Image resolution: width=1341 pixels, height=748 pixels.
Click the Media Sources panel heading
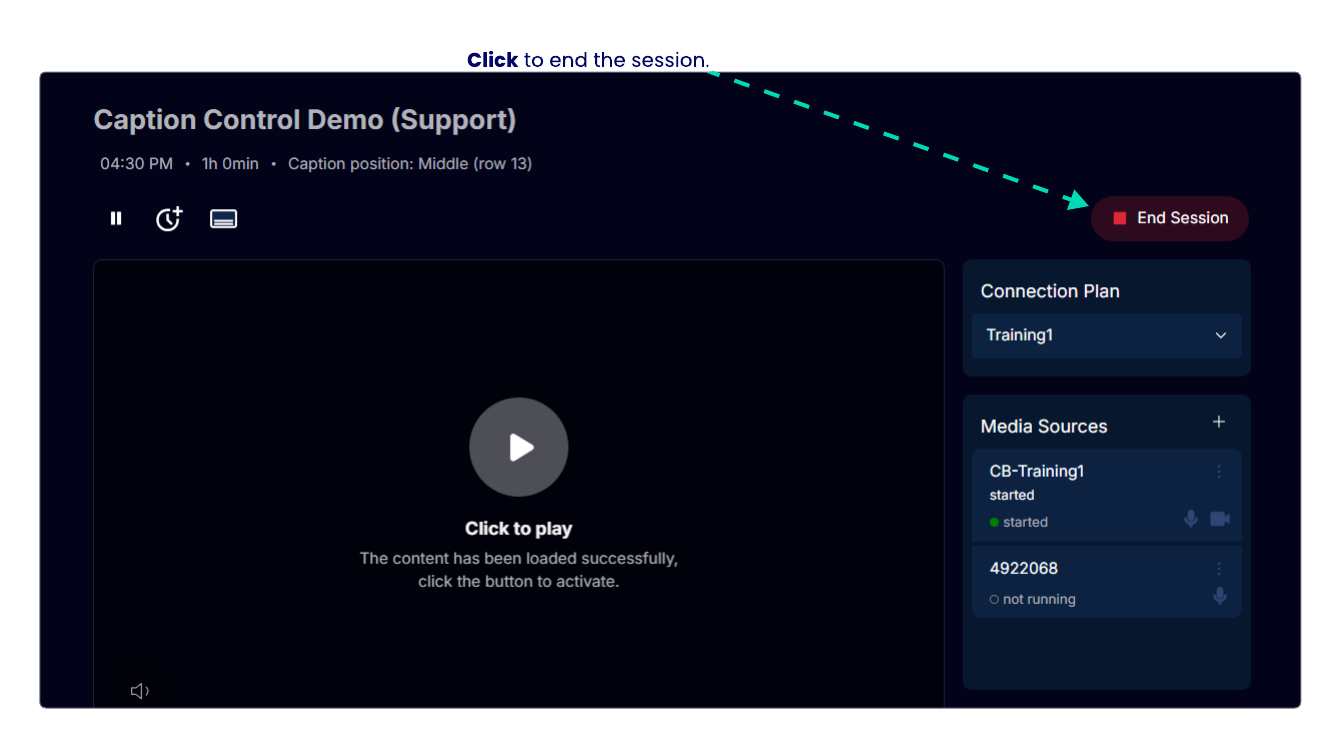point(1043,426)
